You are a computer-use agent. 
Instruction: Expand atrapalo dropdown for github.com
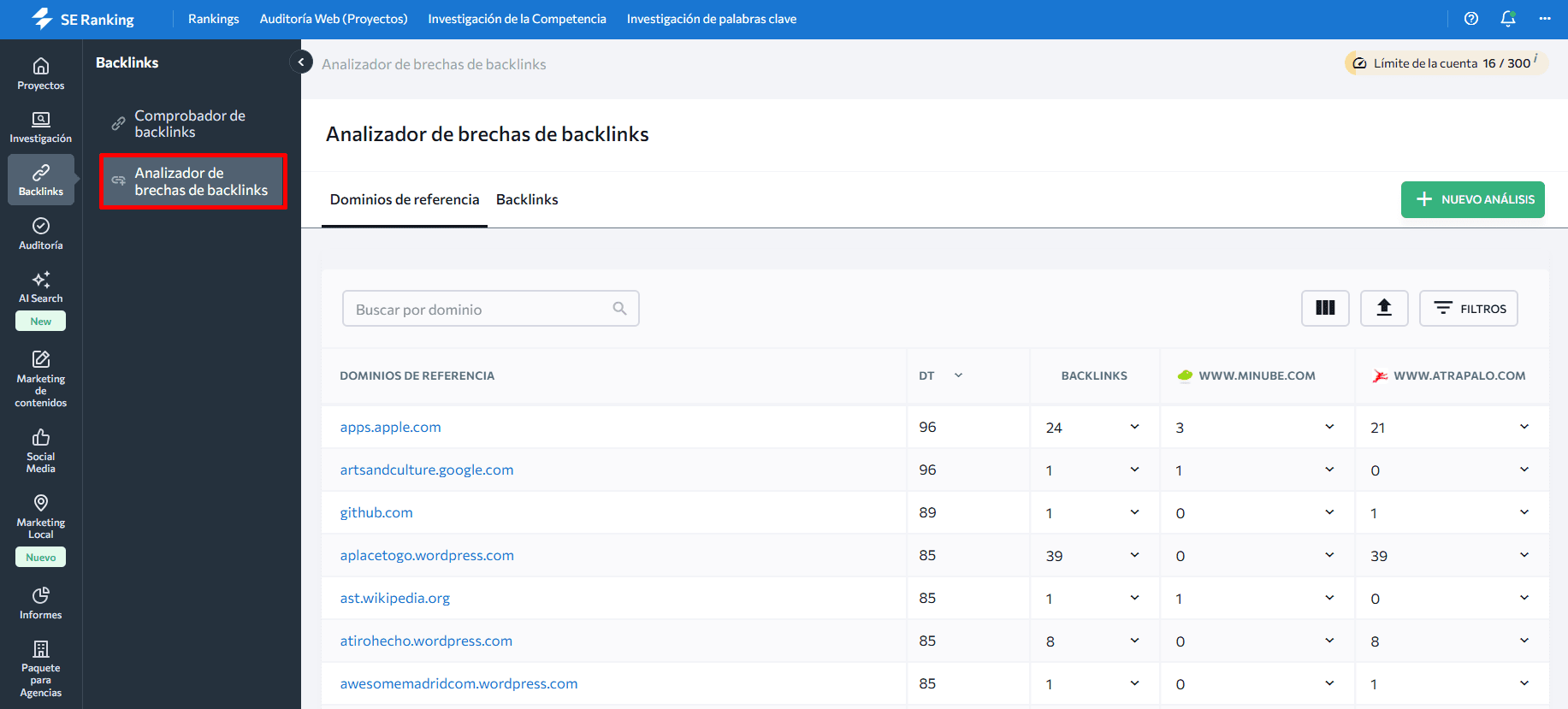click(x=1524, y=512)
